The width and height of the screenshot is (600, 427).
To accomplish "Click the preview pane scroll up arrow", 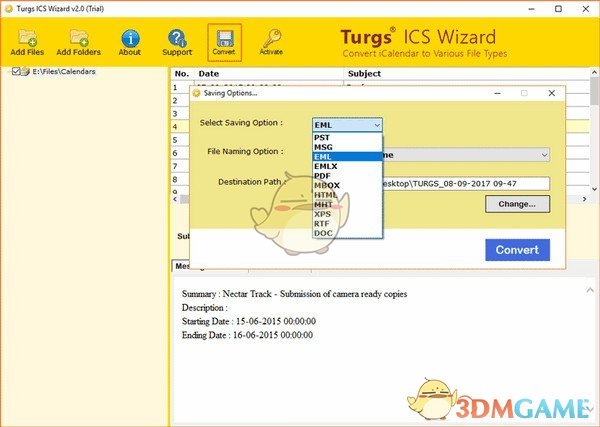I will tap(590, 290).
